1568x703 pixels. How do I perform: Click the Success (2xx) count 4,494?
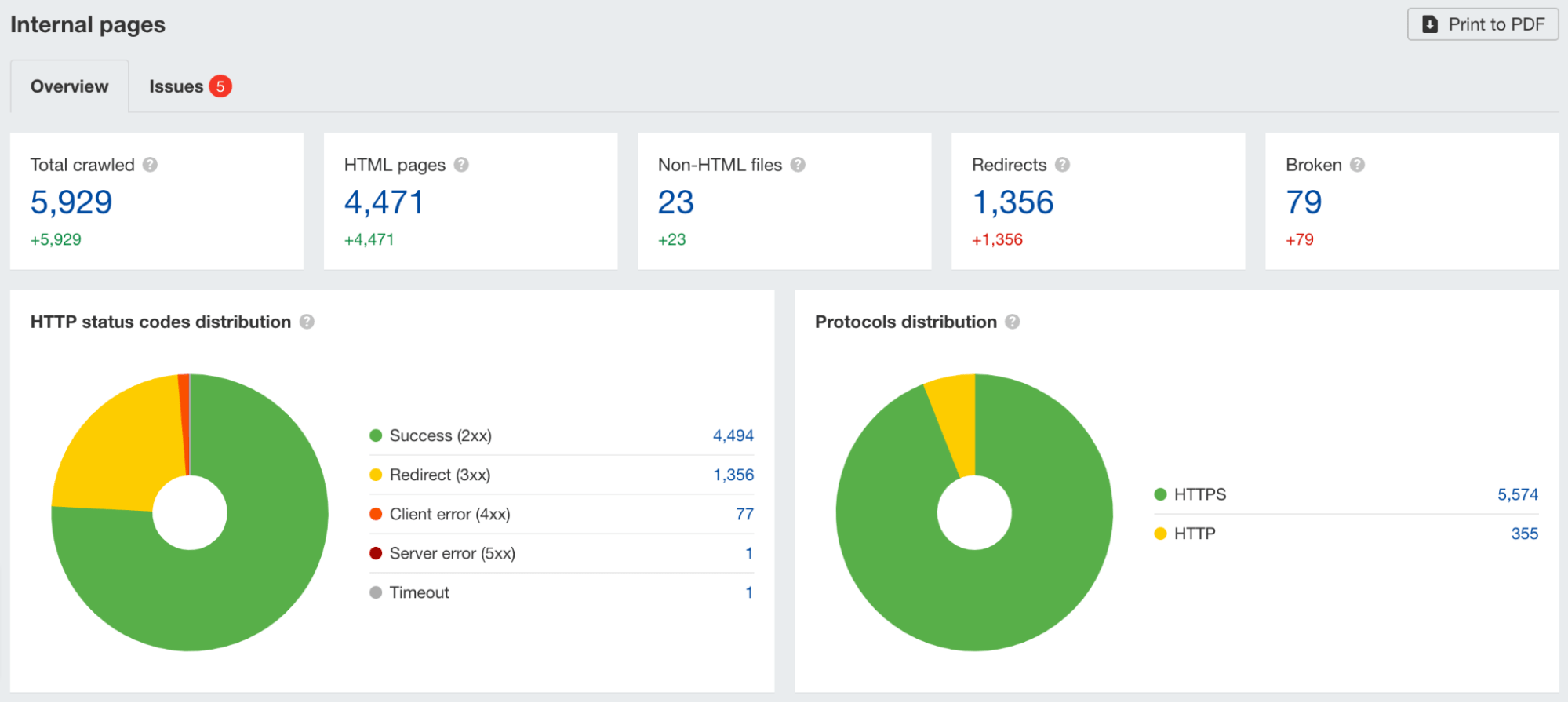pyautogui.click(x=733, y=435)
